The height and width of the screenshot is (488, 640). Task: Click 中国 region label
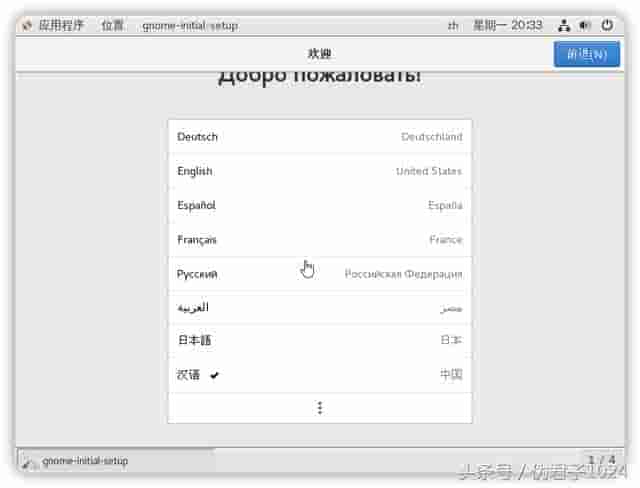(x=451, y=374)
